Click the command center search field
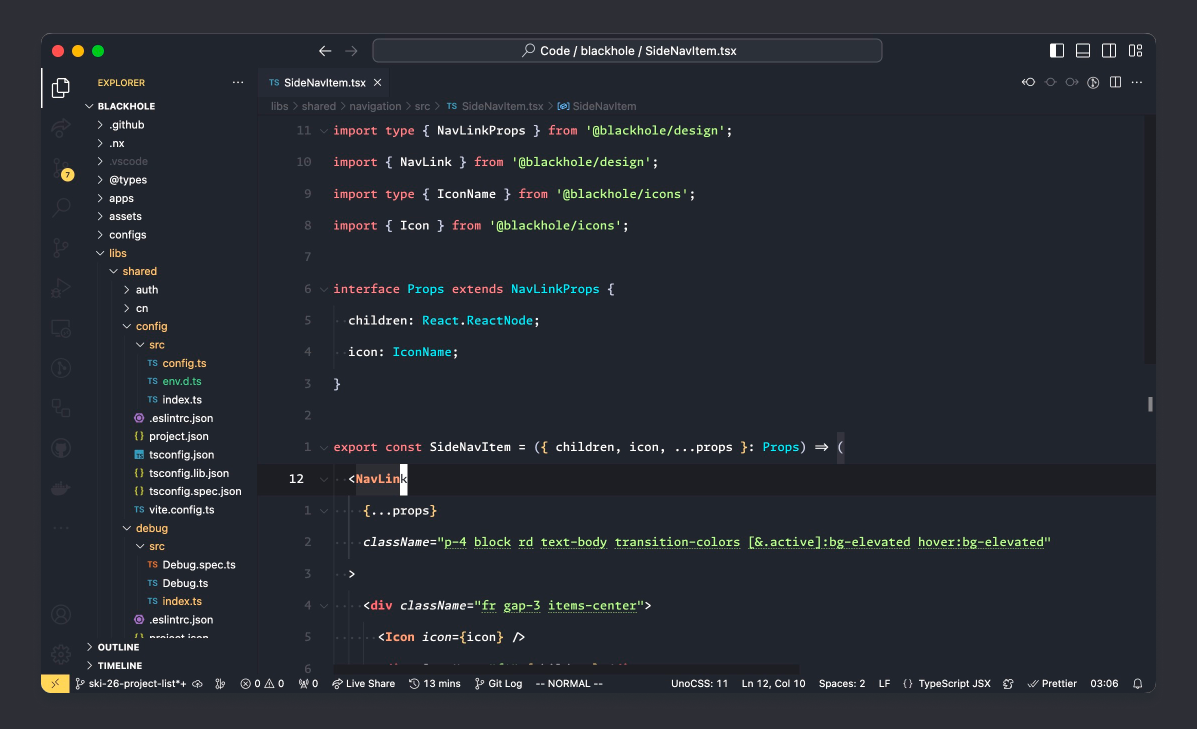The image size is (1197, 729). (x=627, y=51)
